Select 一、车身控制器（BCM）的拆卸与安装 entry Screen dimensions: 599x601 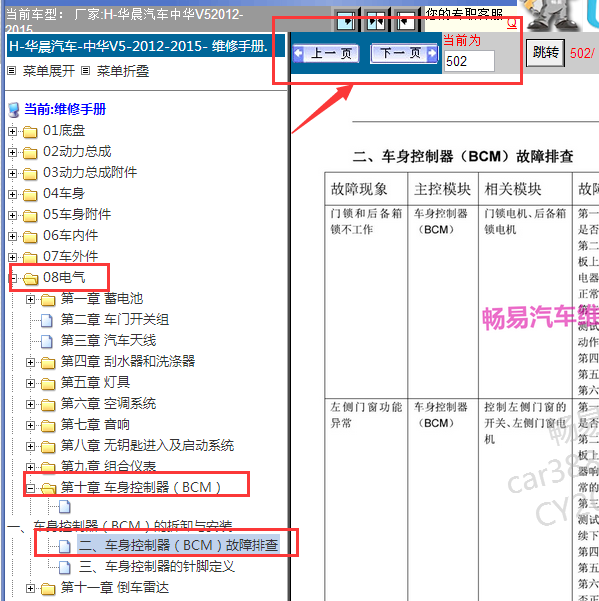[120, 525]
